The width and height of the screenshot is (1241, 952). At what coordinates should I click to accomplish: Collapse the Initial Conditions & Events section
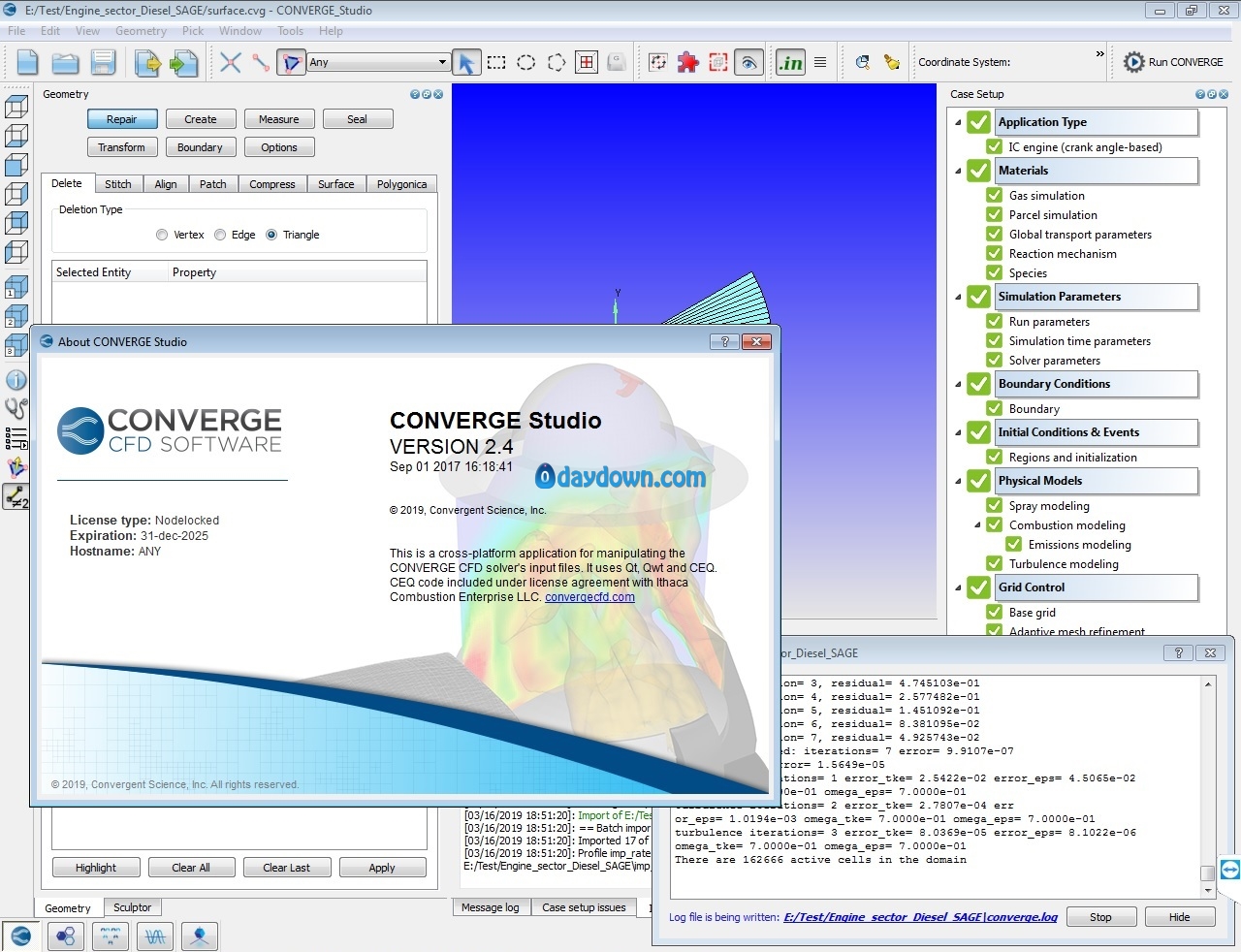[958, 432]
